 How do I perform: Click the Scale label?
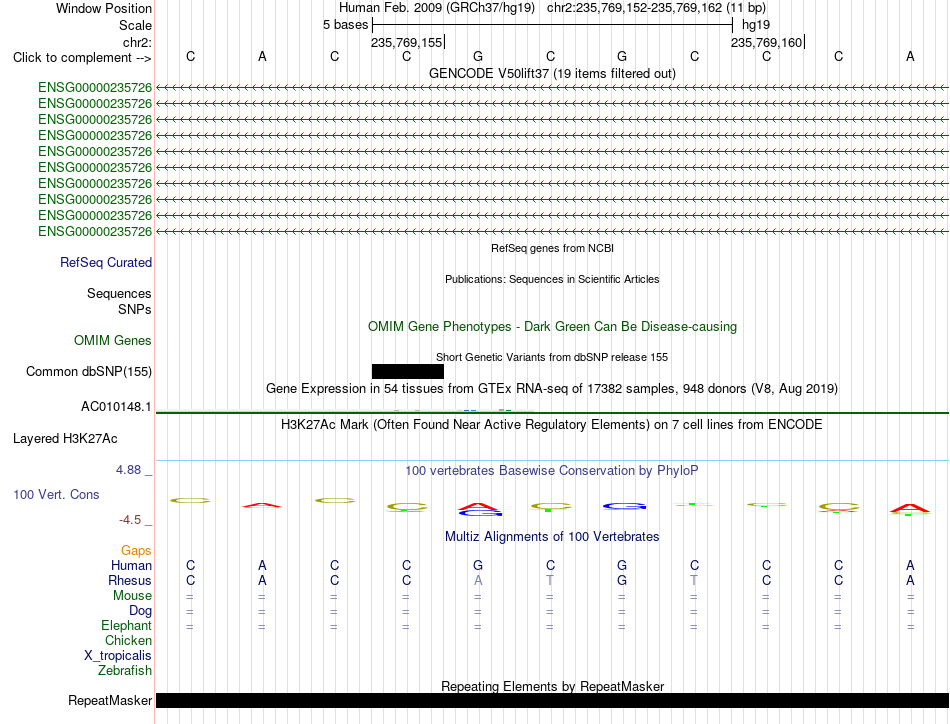(135, 25)
